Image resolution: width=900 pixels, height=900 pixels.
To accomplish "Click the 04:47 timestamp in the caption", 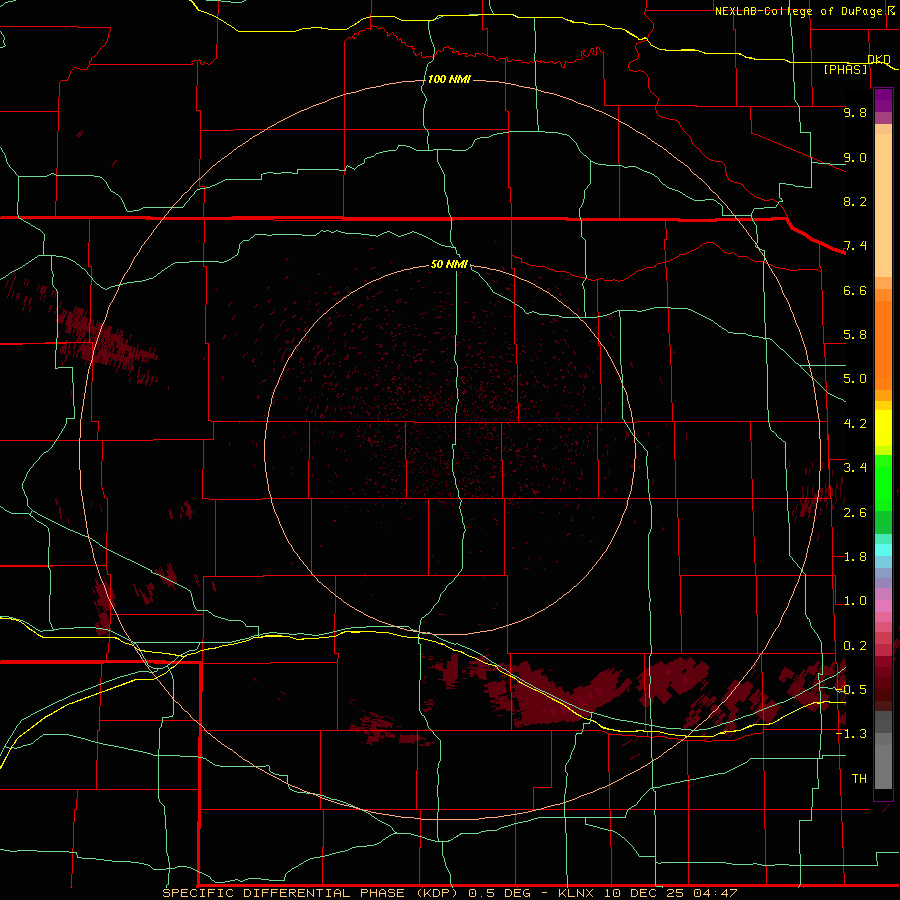I will tap(715, 893).
